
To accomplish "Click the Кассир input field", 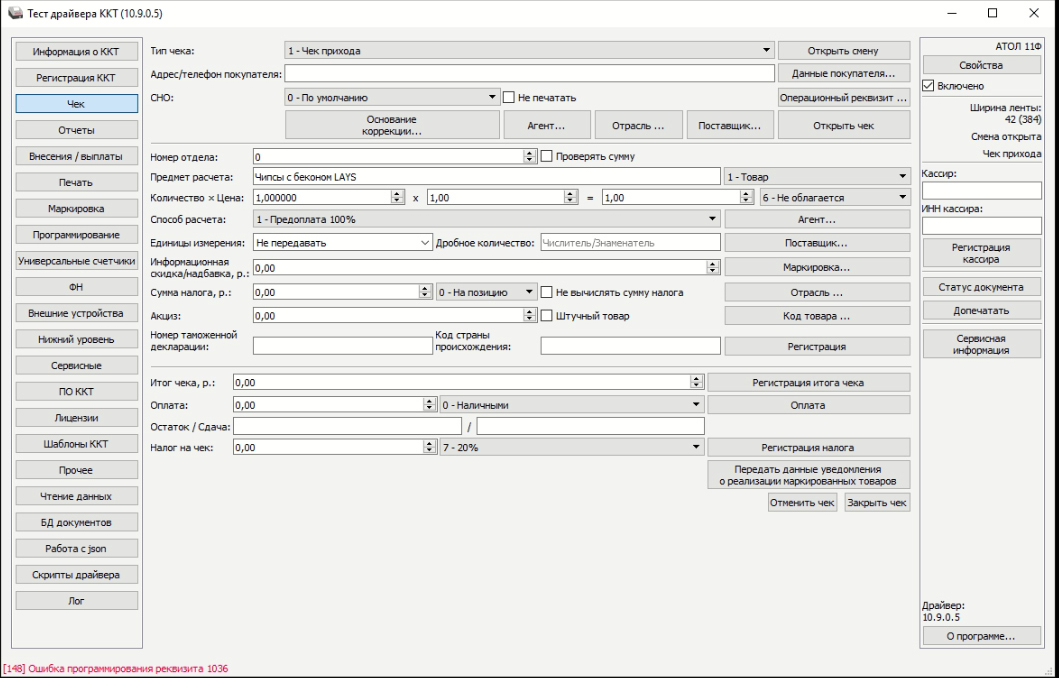I will [x=981, y=190].
